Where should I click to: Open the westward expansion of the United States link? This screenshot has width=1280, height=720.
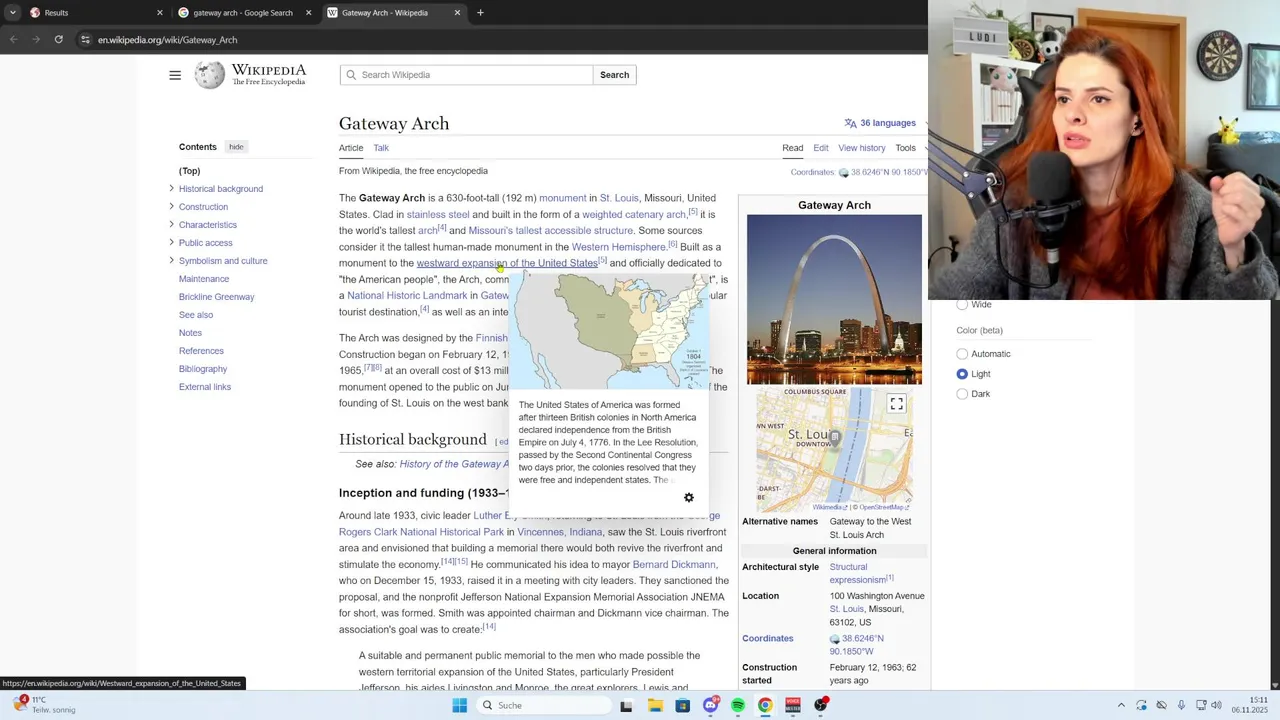tap(507, 263)
